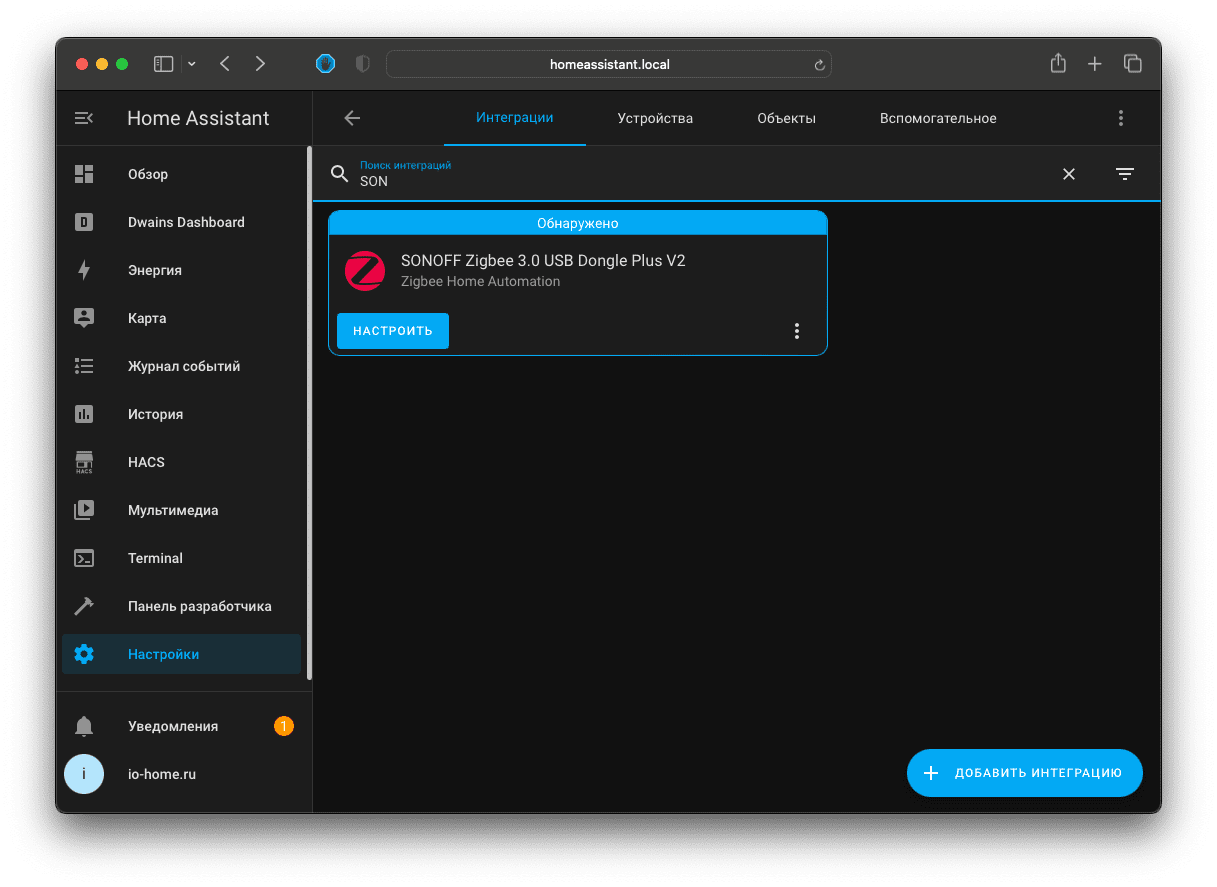This screenshot has width=1217, height=887.
Task: Open Обзор in the sidebar
Action: (x=181, y=174)
